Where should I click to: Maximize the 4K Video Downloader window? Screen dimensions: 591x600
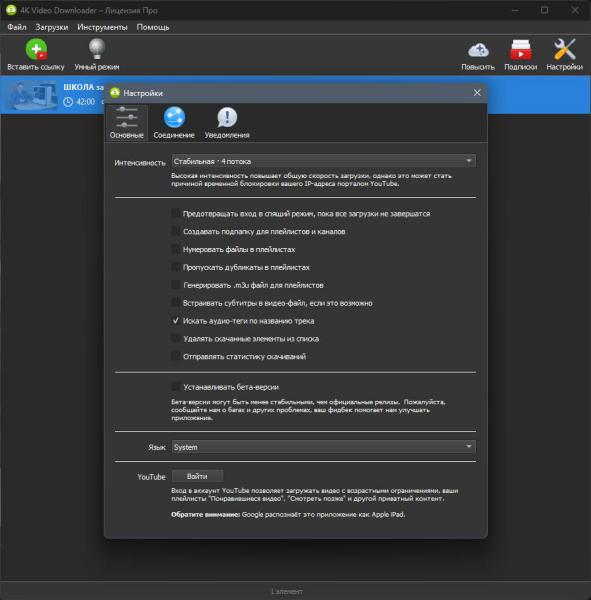[544, 10]
